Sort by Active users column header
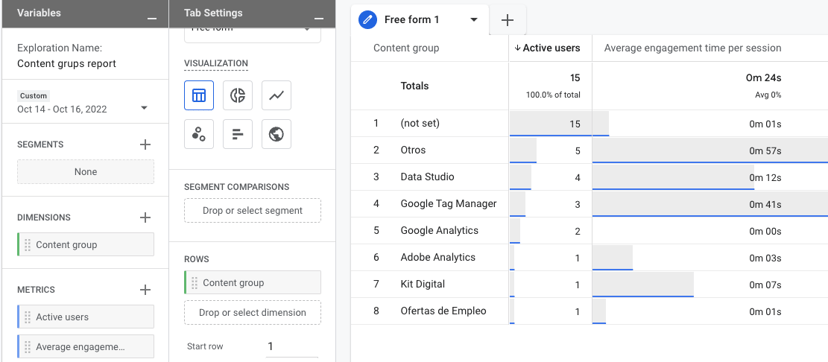 click(547, 48)
